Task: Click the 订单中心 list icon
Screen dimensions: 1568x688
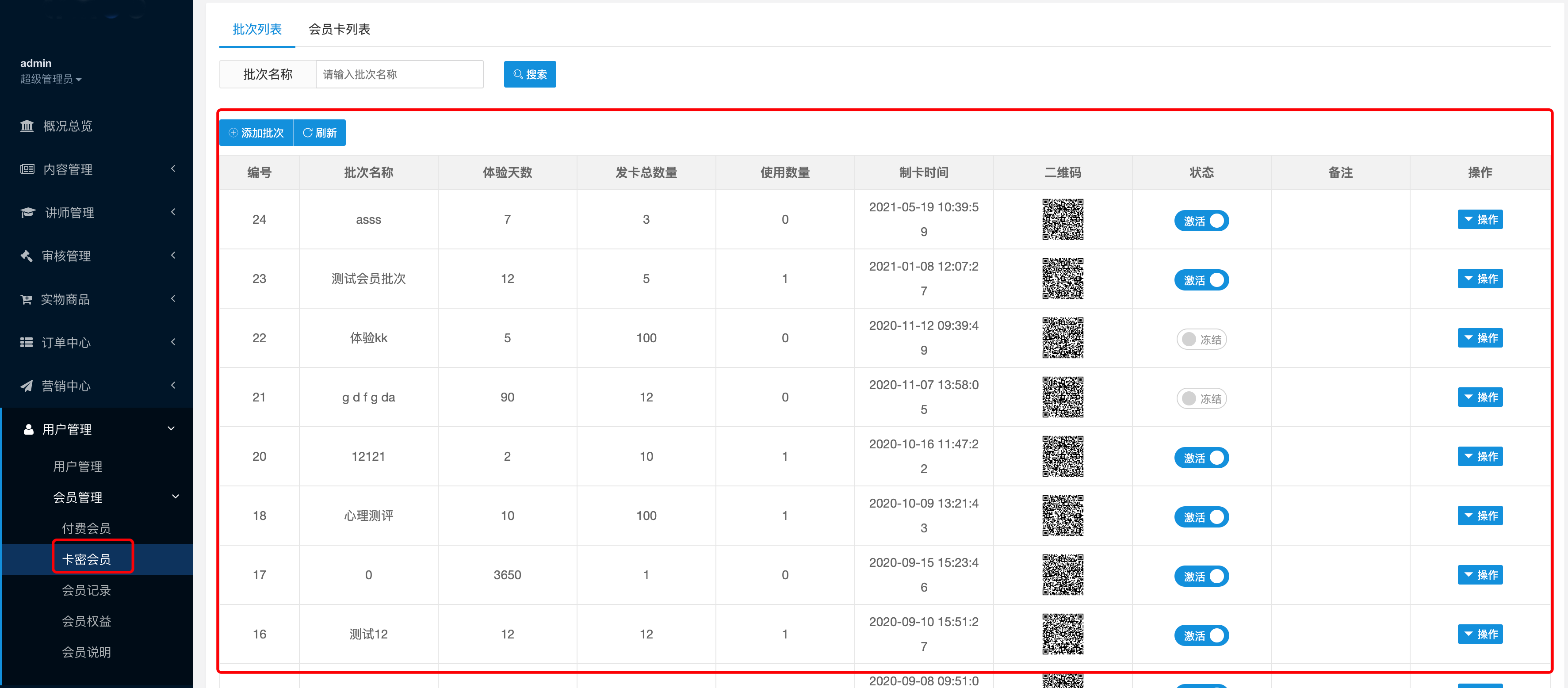Action: [27, 343]
